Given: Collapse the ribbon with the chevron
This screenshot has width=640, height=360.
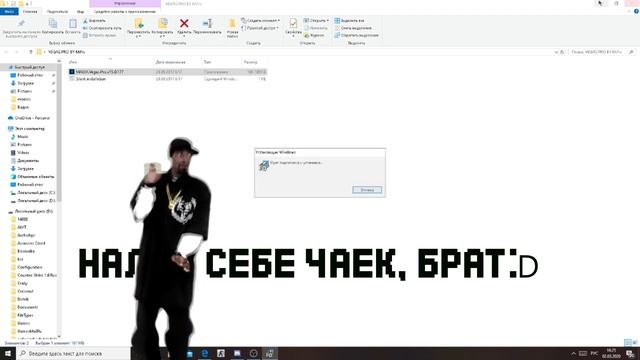Looking at the screenshot, I should click(x=629, y=11).
